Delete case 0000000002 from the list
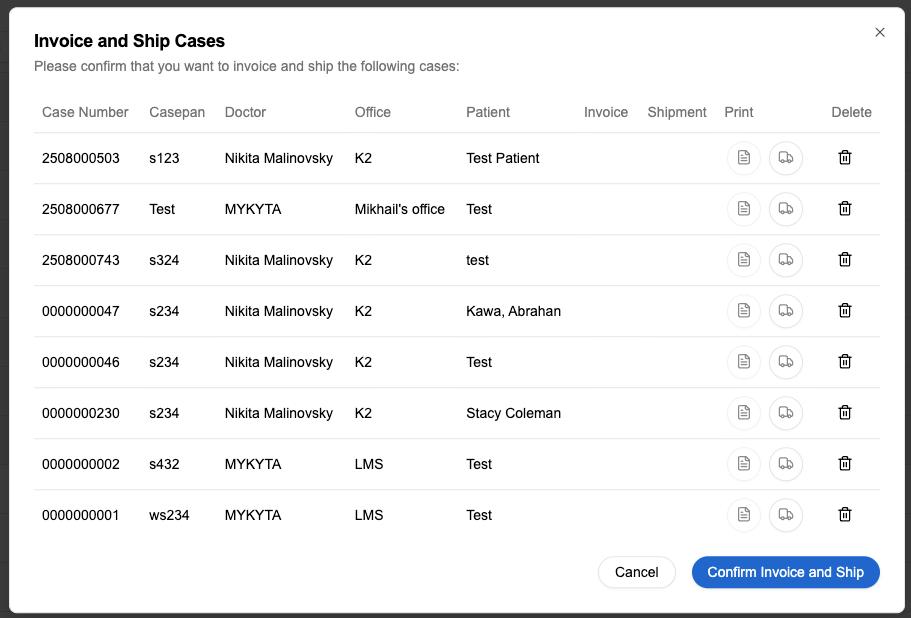The image size is (911, 618). [x=845, y=464]
